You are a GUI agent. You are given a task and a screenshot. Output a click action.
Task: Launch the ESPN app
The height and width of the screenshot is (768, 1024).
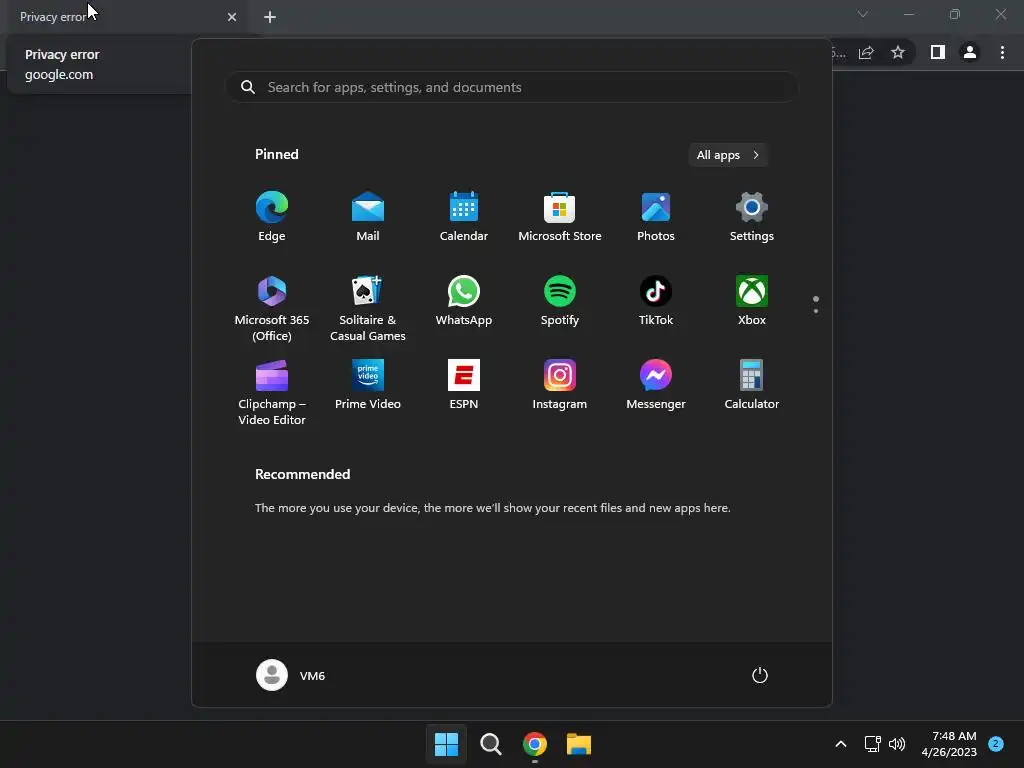[464, 384]
